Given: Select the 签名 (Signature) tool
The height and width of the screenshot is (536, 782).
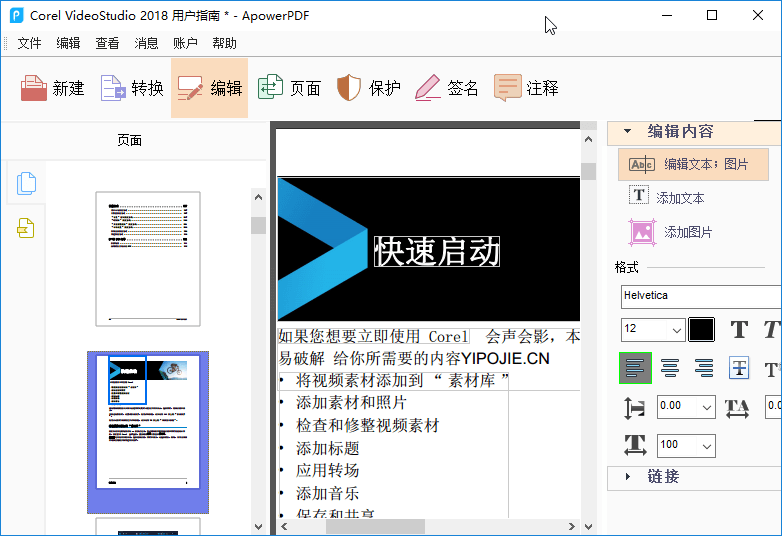Looking at the screenshot, I should point(447,88).
